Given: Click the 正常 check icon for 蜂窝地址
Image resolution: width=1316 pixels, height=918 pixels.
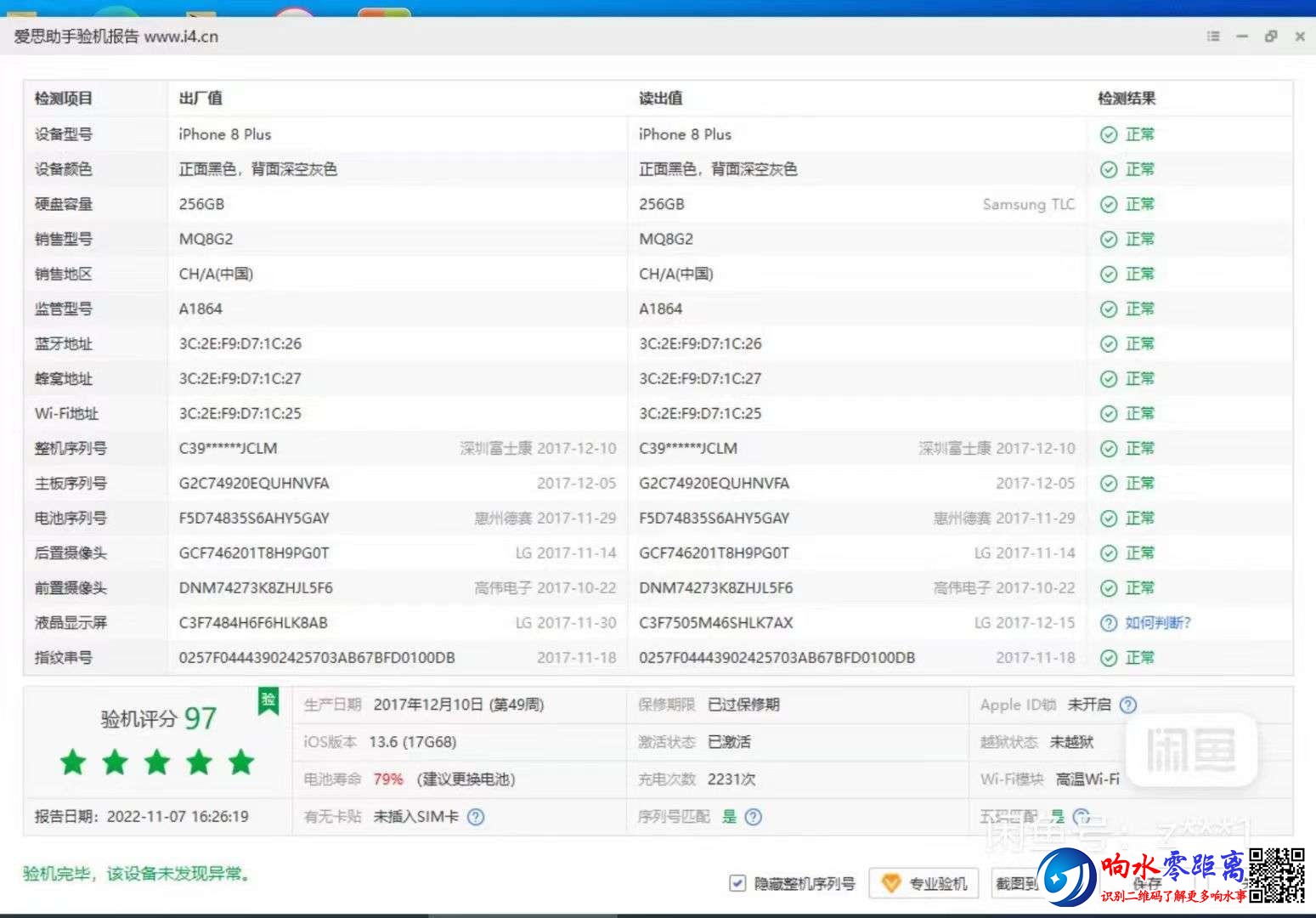Looking at the screenshot, I should (x=1109, y=378).
